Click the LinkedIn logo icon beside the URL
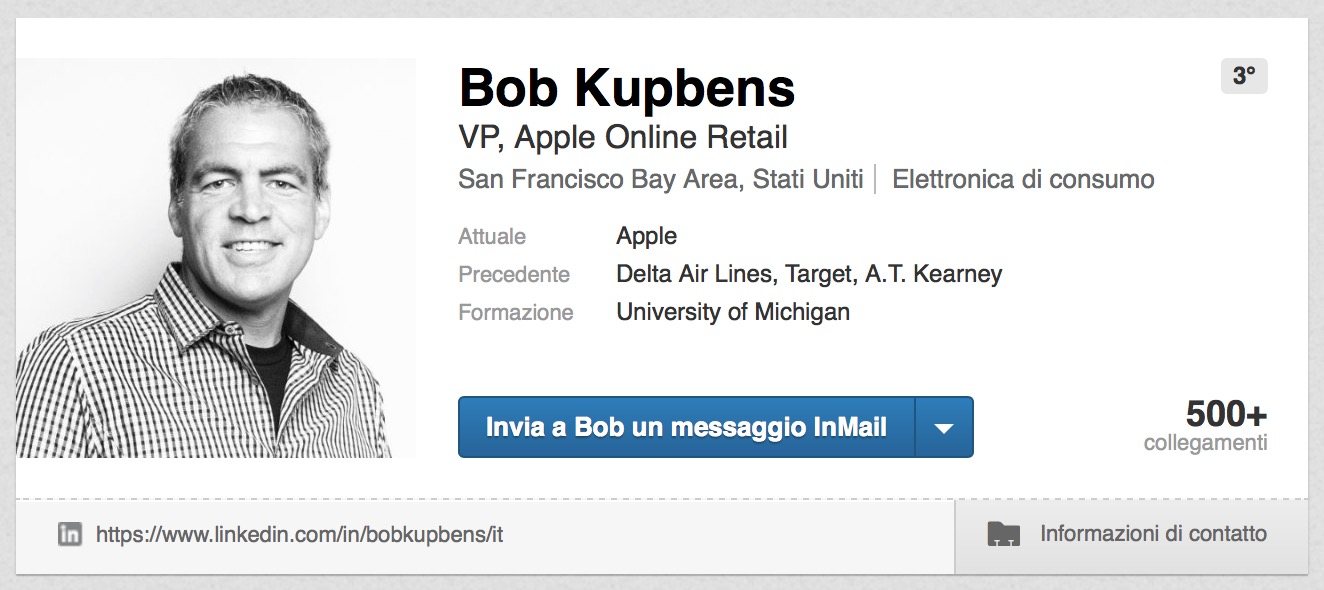The image size is (1324, 590). click(x=70, y=534)
